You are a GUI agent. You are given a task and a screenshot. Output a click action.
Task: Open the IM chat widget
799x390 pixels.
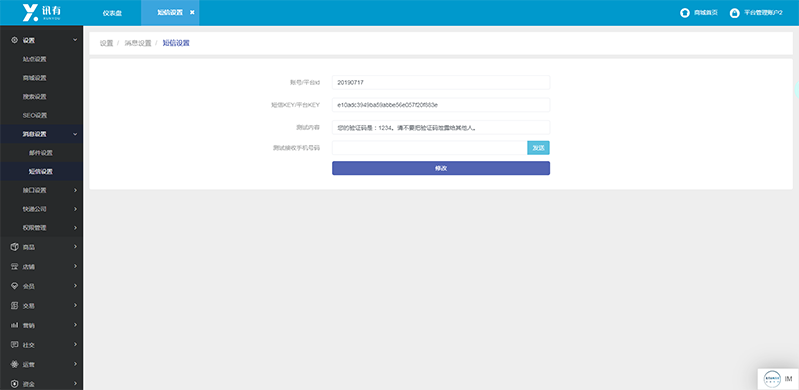[x=778, y=379]
